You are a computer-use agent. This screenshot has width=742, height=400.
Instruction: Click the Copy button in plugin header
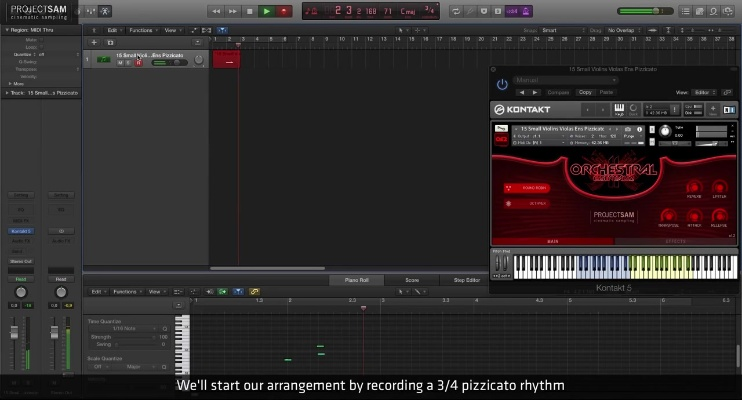pyautogui.click(x=585, y=92)
